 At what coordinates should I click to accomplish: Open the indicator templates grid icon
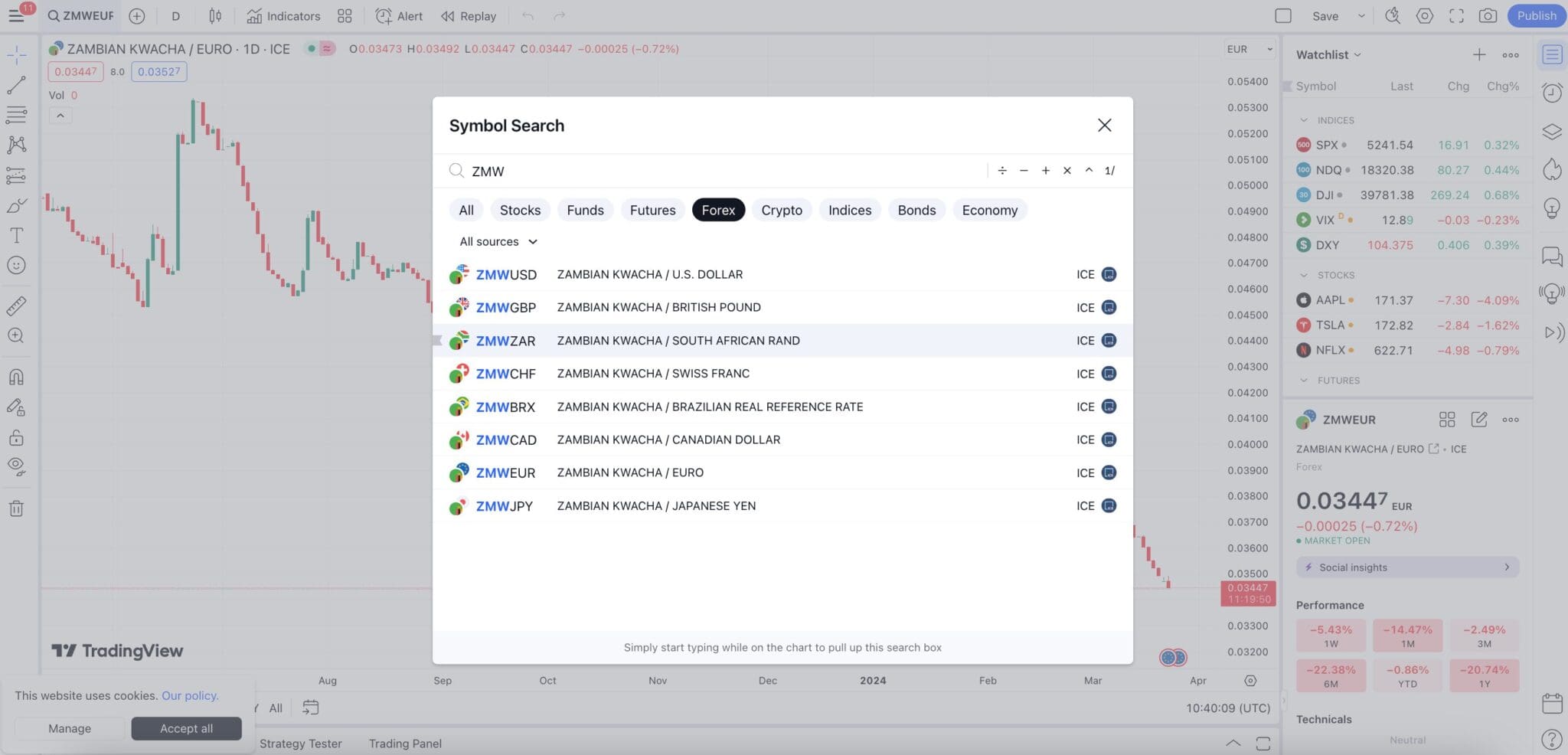click(x=345, y=16)
